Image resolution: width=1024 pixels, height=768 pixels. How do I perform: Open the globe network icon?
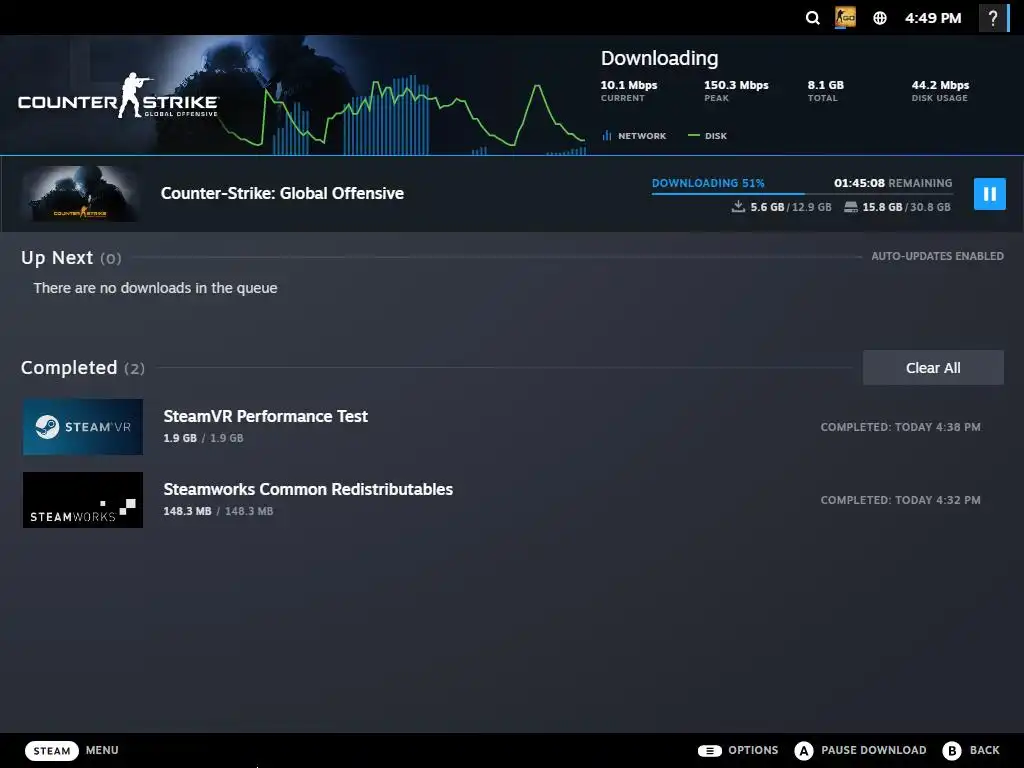pos(880,18)
